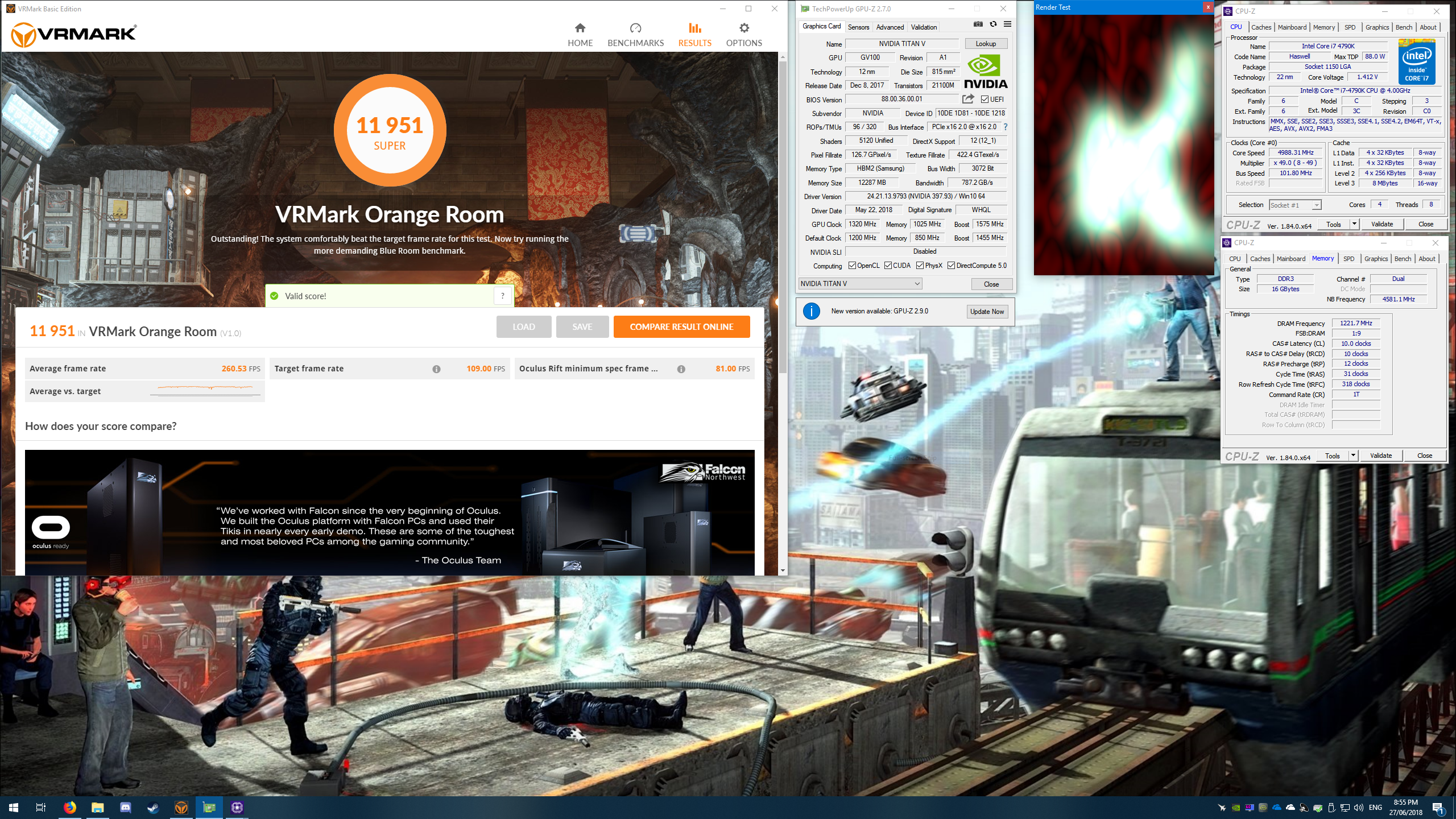1456x819 pixels.
Task: Click Compare Result Online button
Action: click(x=681, y=327)
